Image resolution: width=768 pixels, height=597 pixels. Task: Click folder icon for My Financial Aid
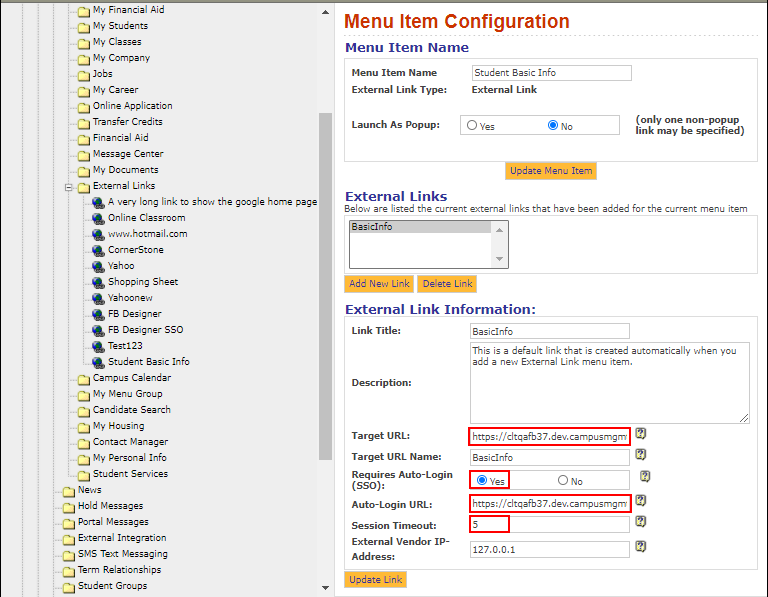[x=84, y=11]
